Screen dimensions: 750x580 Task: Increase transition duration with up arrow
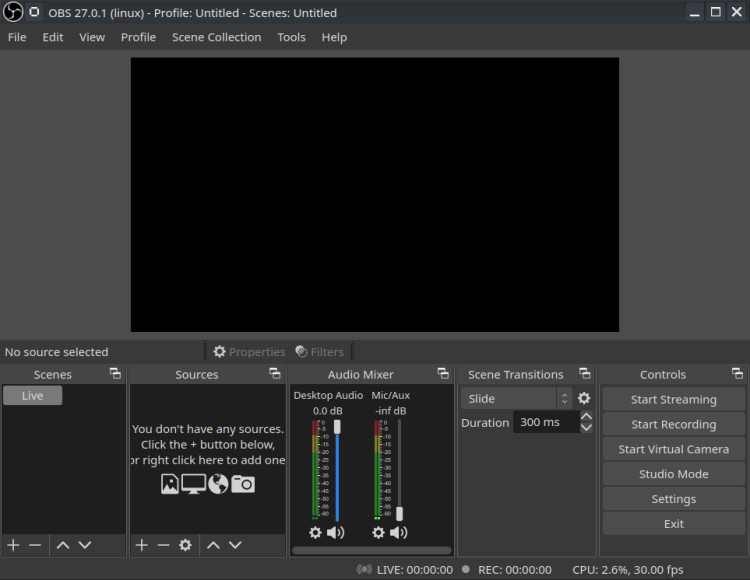point(586,417)
